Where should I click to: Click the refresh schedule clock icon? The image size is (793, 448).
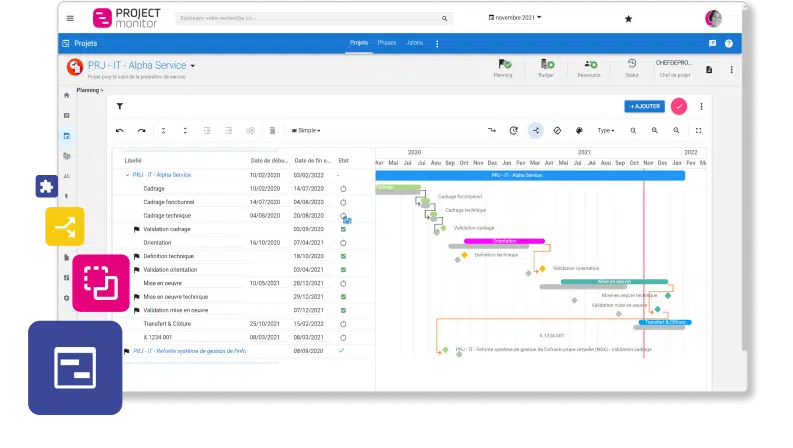click(513, 130)
